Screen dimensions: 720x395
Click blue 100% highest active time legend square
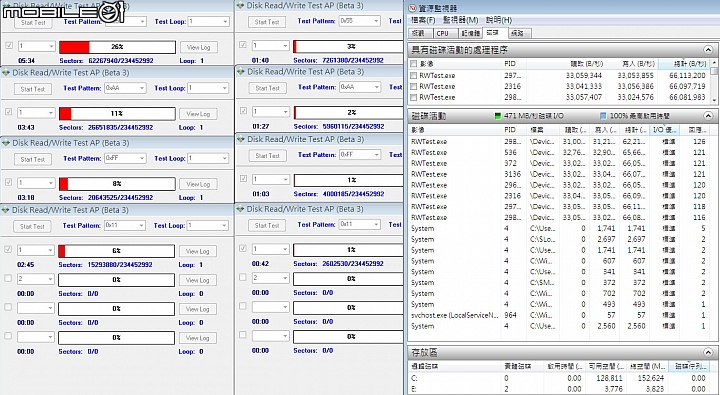[x=603, y=116]
